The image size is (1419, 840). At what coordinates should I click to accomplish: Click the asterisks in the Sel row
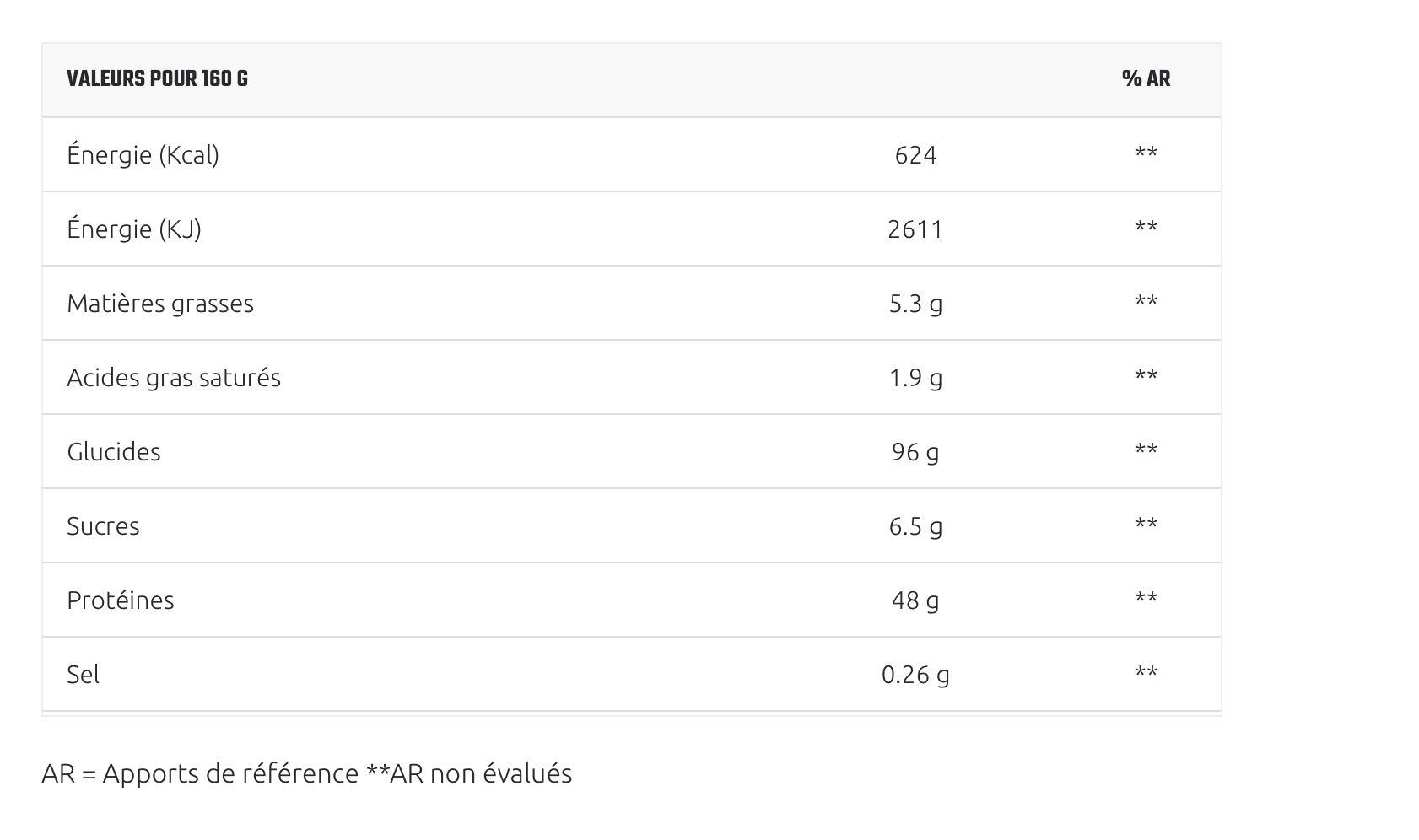(x=1146, y=672)
